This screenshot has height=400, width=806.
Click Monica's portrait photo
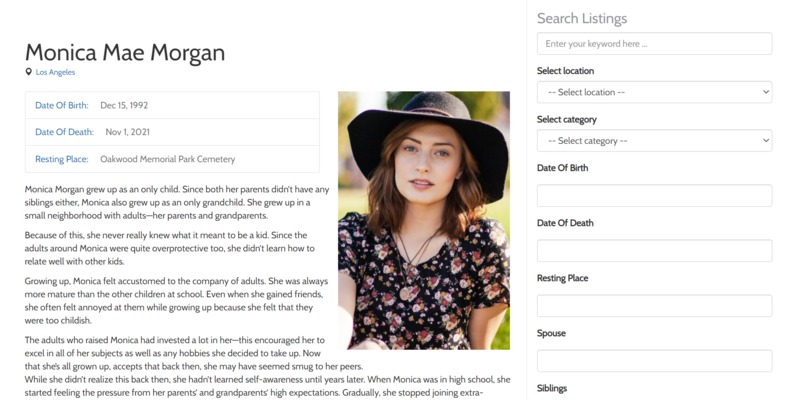[424, 221]
